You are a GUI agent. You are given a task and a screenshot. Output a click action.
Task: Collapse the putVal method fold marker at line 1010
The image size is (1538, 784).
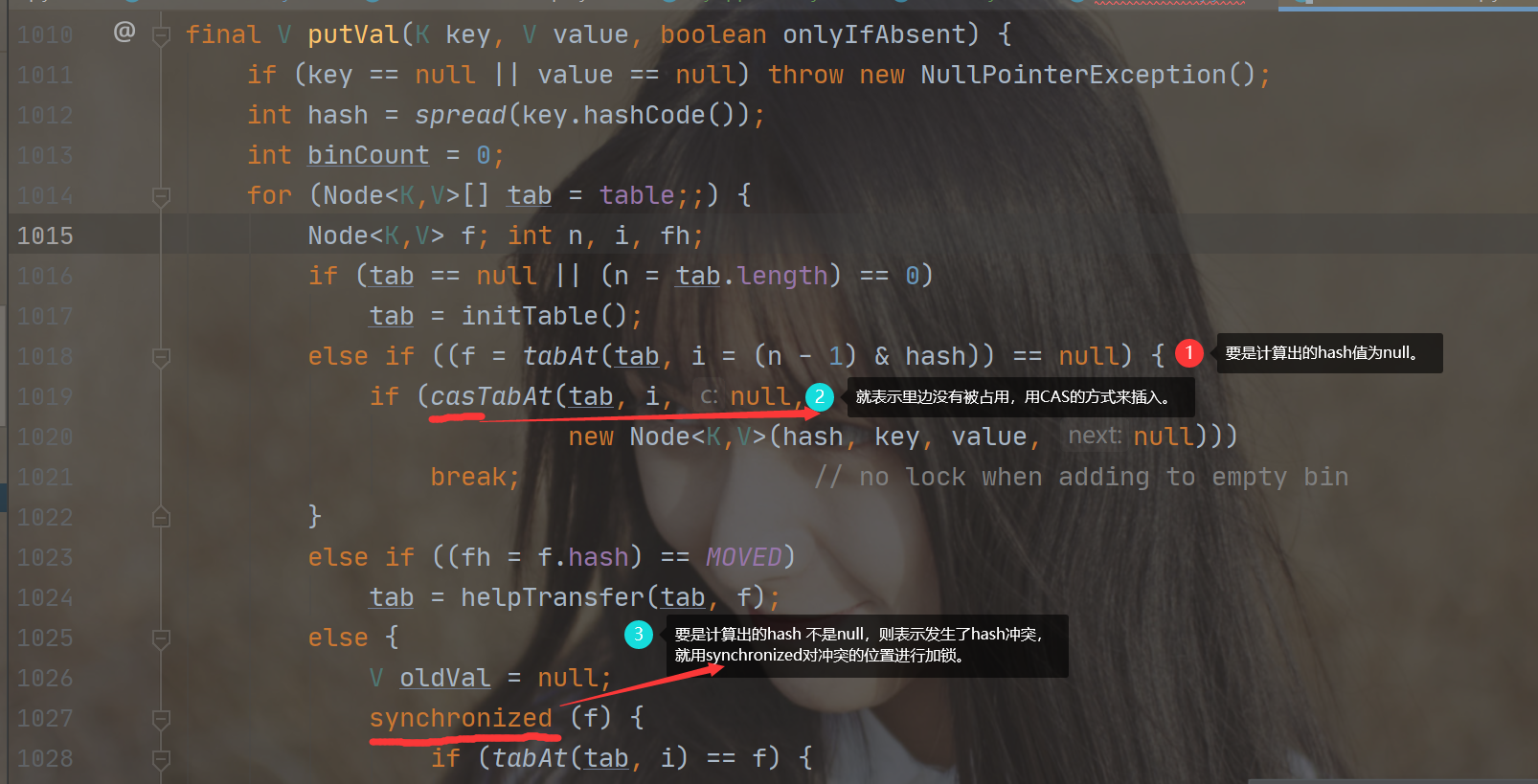click(162, 35)
